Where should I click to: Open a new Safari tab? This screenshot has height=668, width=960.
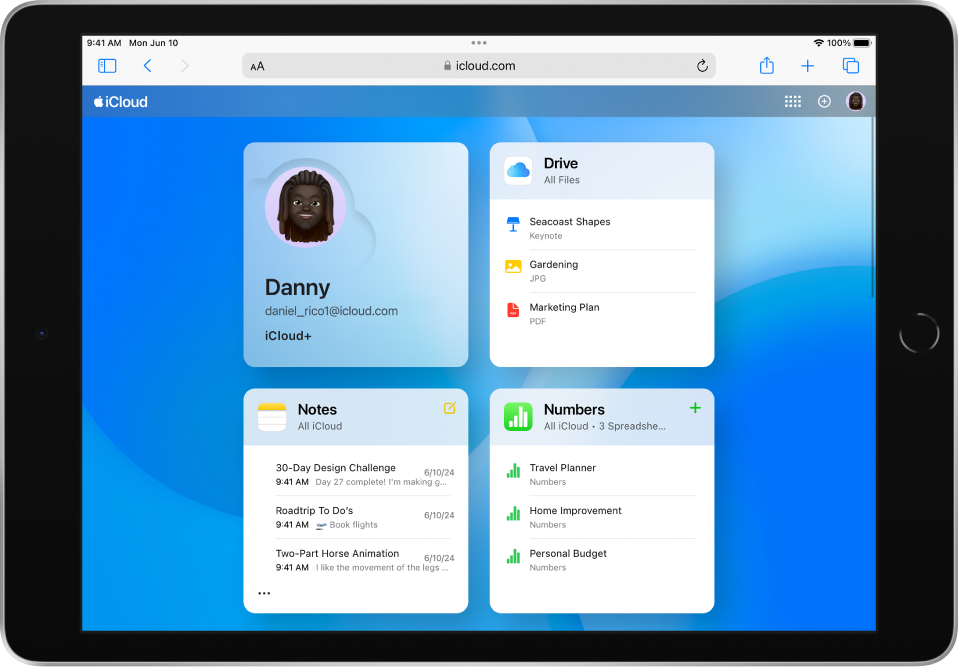point(808,66)
